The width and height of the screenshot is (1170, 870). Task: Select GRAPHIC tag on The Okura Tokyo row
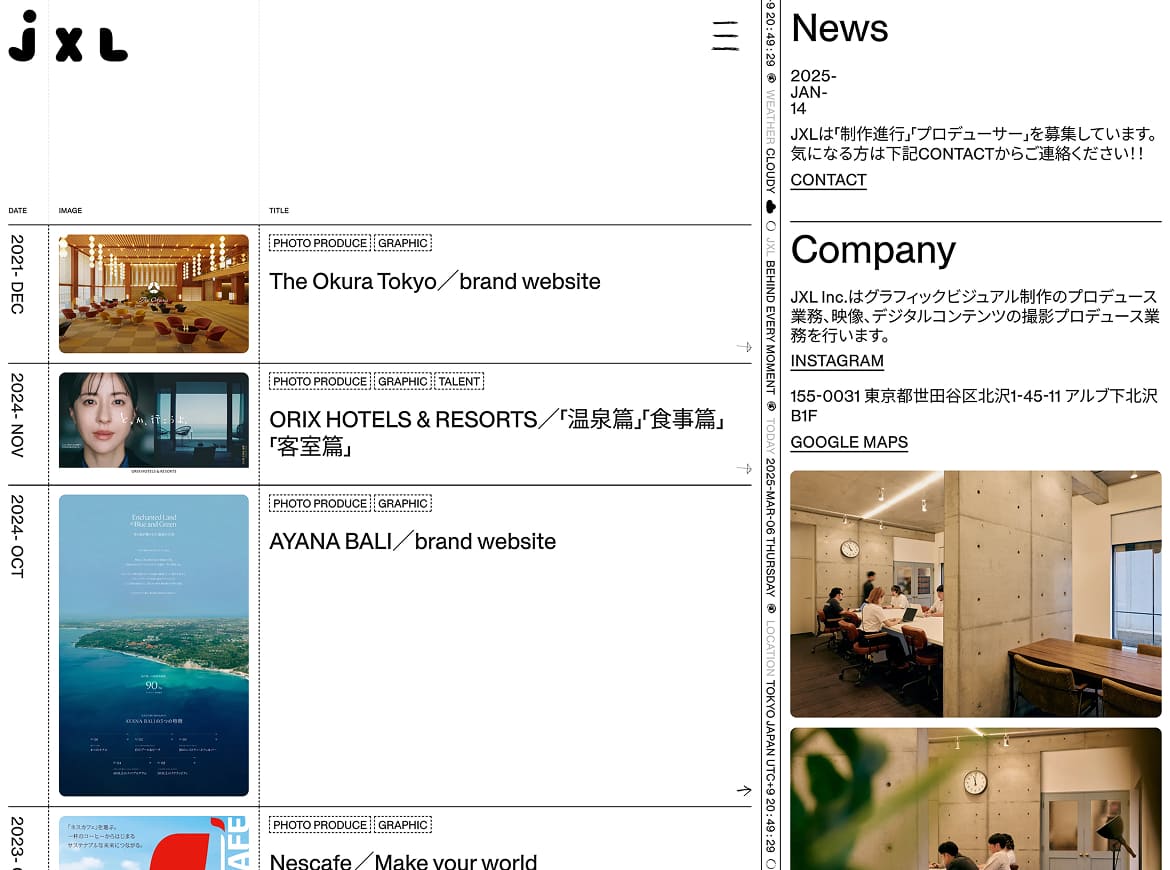click(403, 243)
